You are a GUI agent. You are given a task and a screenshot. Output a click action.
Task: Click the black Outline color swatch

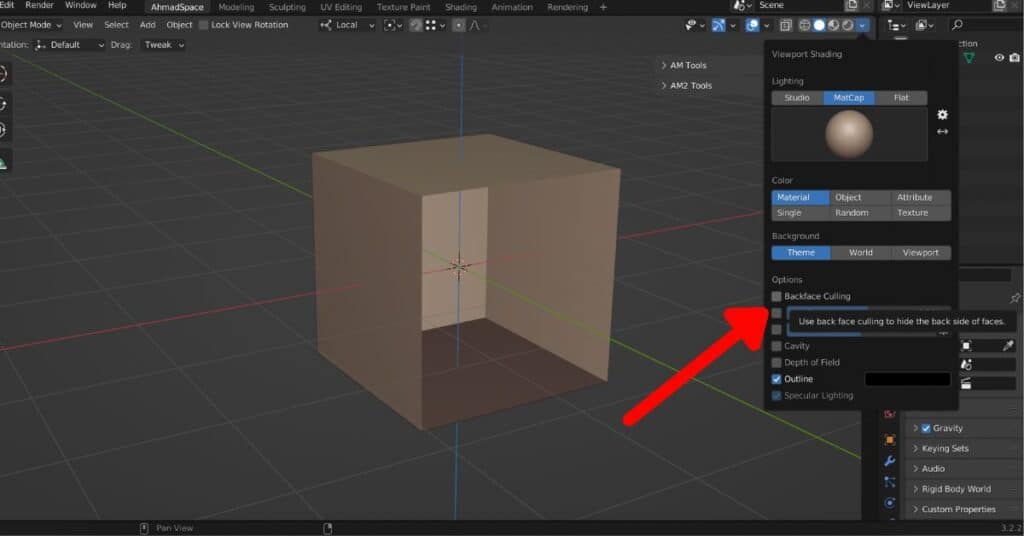tap(907, 379)
